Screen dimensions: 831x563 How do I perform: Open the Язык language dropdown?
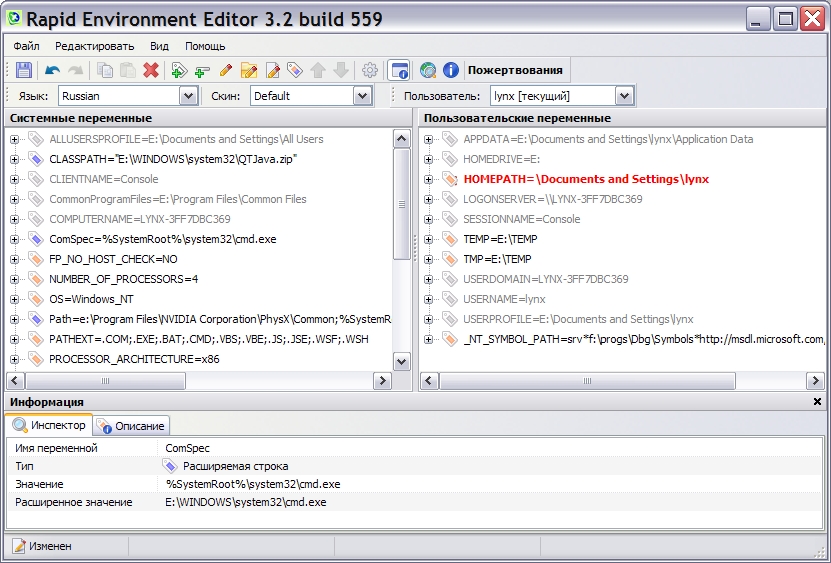coord(188,96)
